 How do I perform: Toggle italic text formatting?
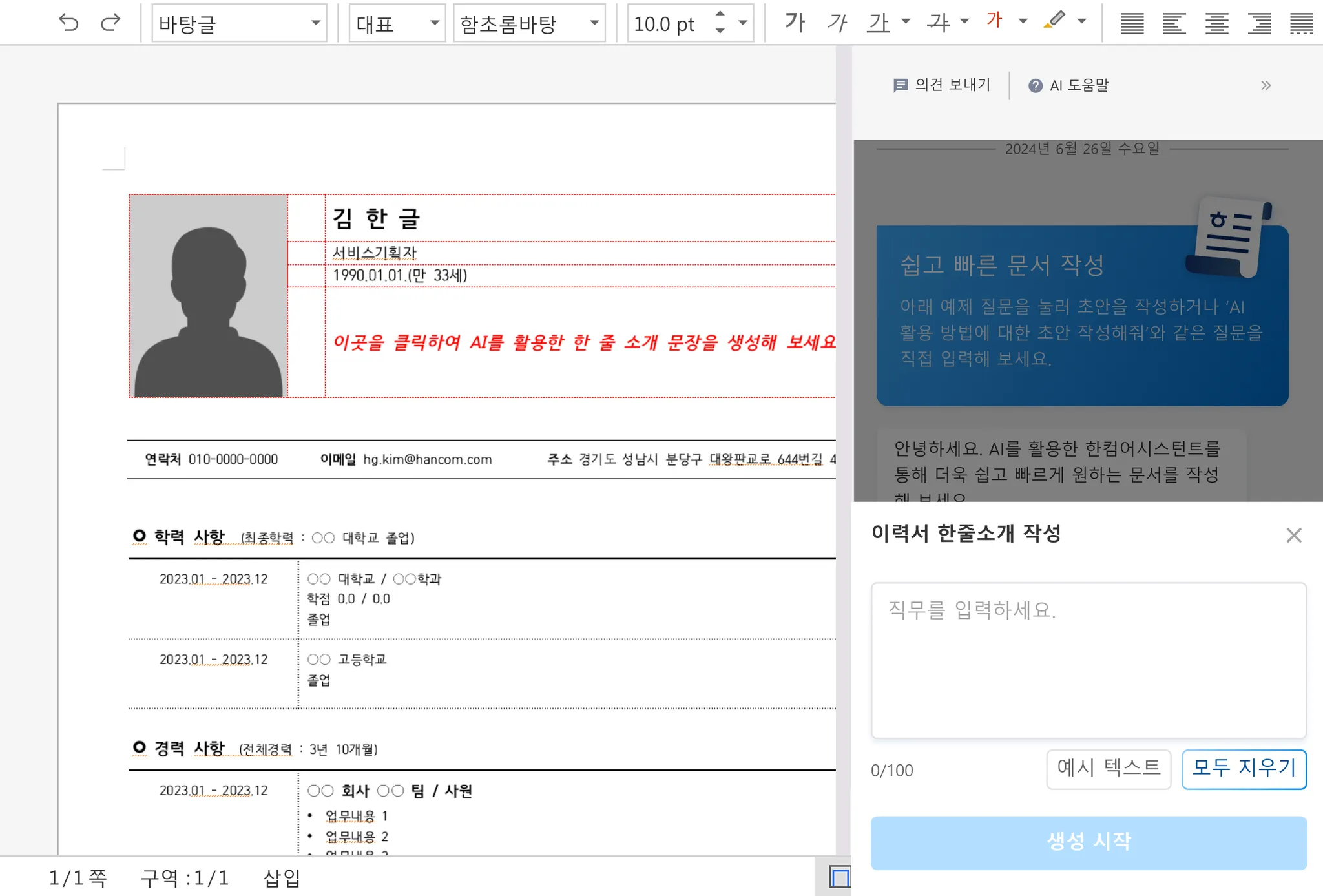point(837,23)
